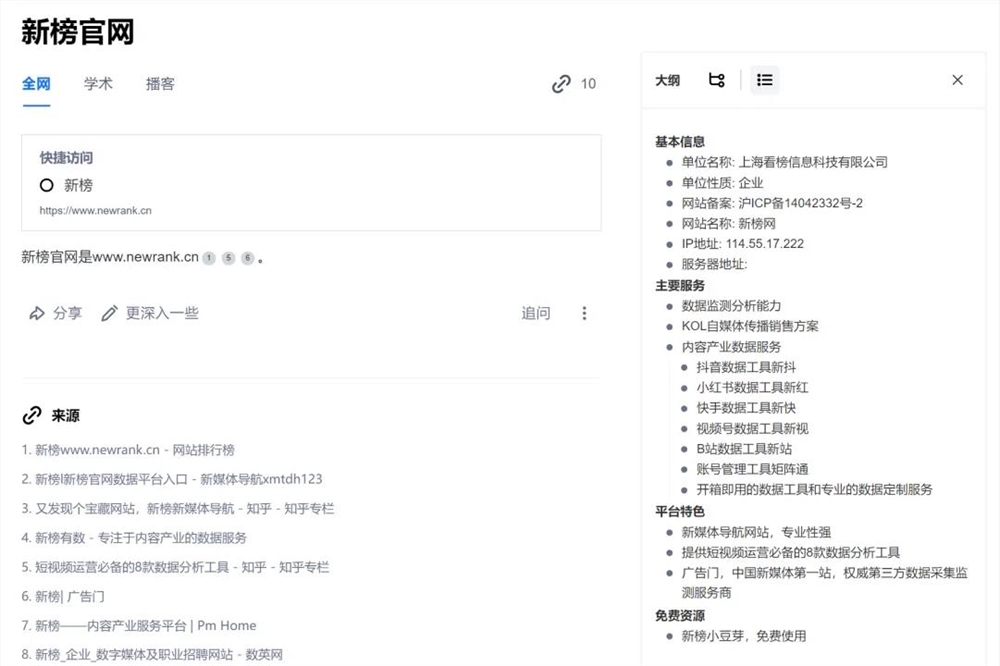Click the link icon showing 10 sources
Image resolution: width=1000 pixels, height=666 pixels.
click(562, 84)
